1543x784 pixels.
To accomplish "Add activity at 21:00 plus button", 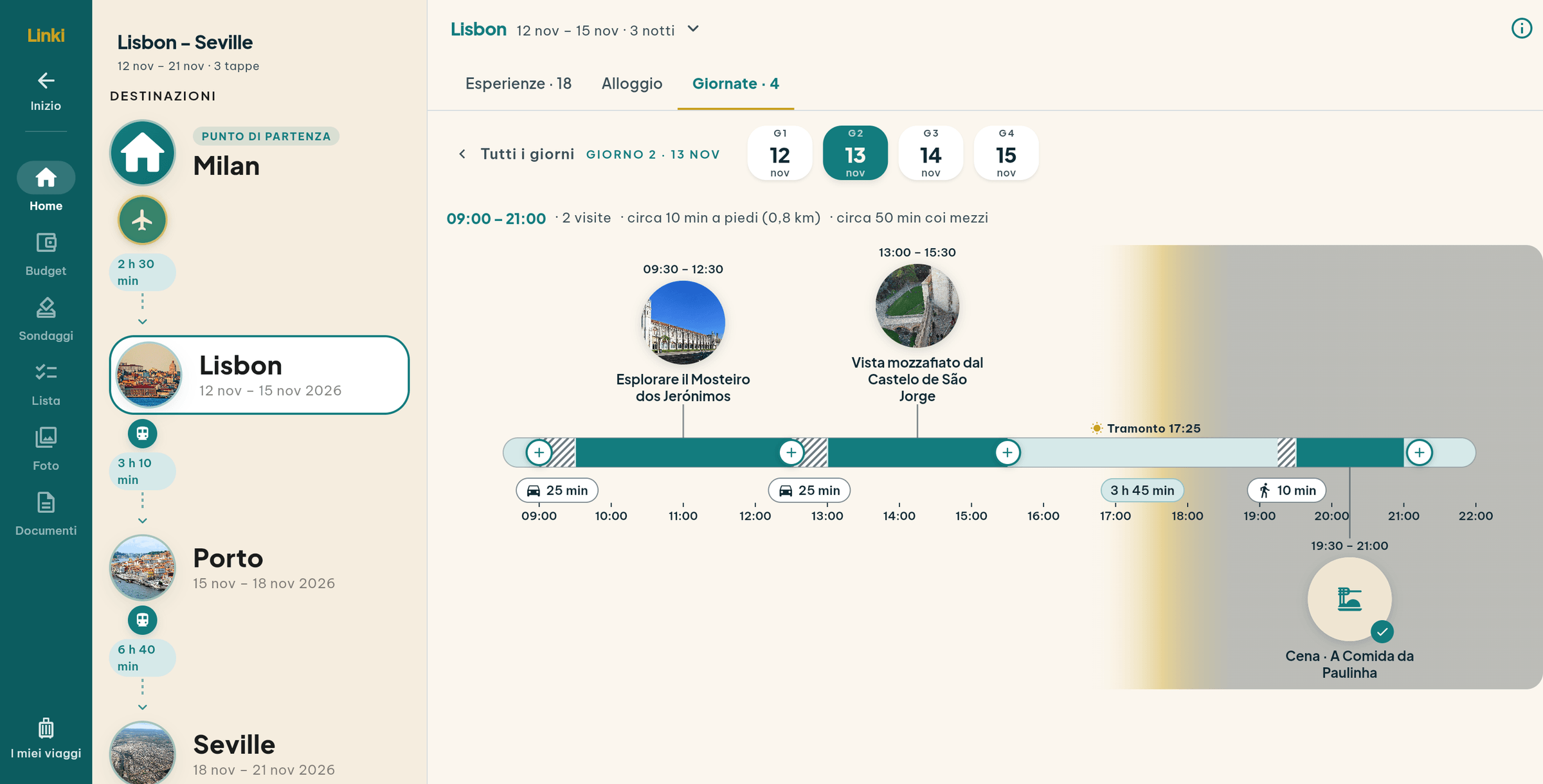I will (1419, 452).
